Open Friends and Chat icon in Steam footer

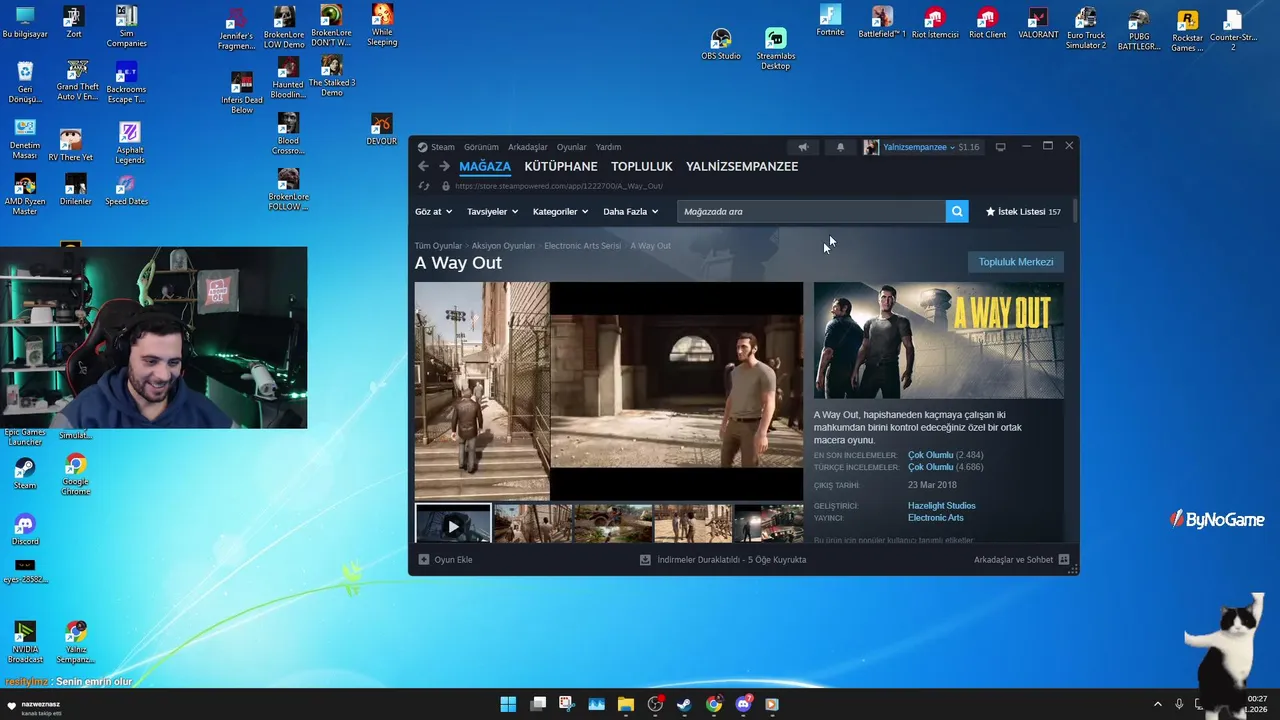tap(1064, 560)
